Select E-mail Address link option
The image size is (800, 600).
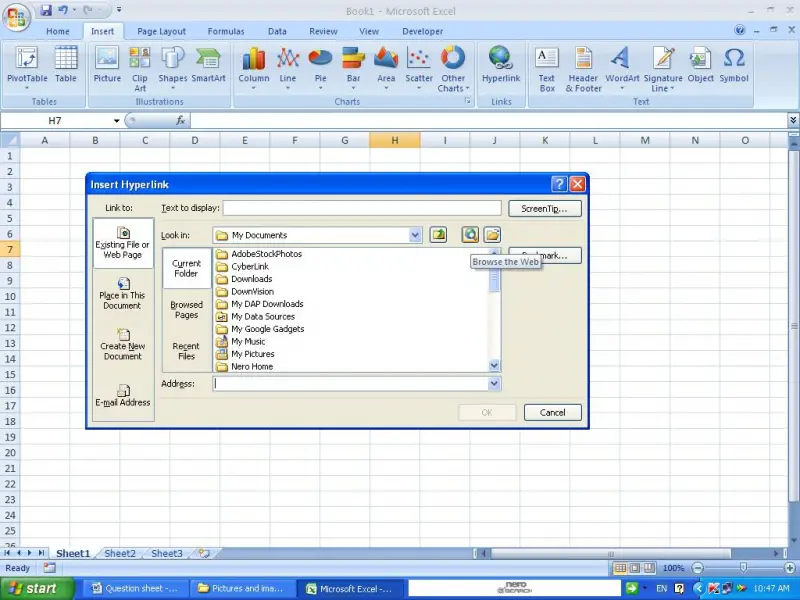coord(123,396)
